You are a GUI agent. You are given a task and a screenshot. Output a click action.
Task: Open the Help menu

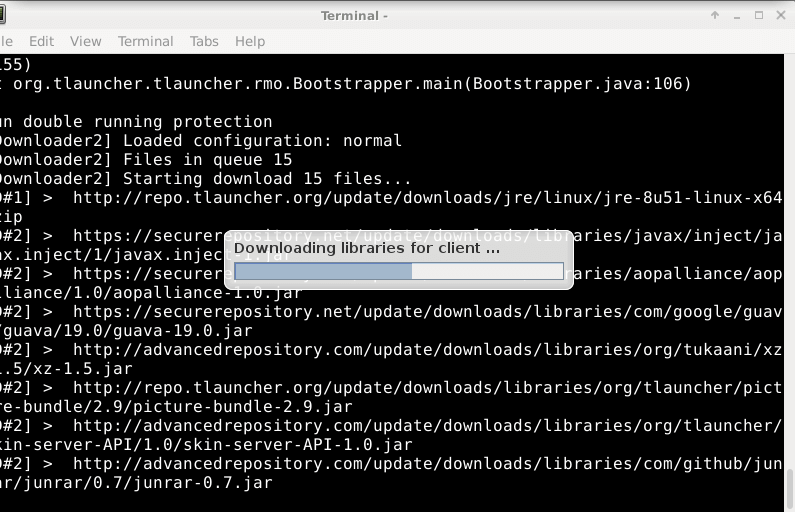coord(250,41)
